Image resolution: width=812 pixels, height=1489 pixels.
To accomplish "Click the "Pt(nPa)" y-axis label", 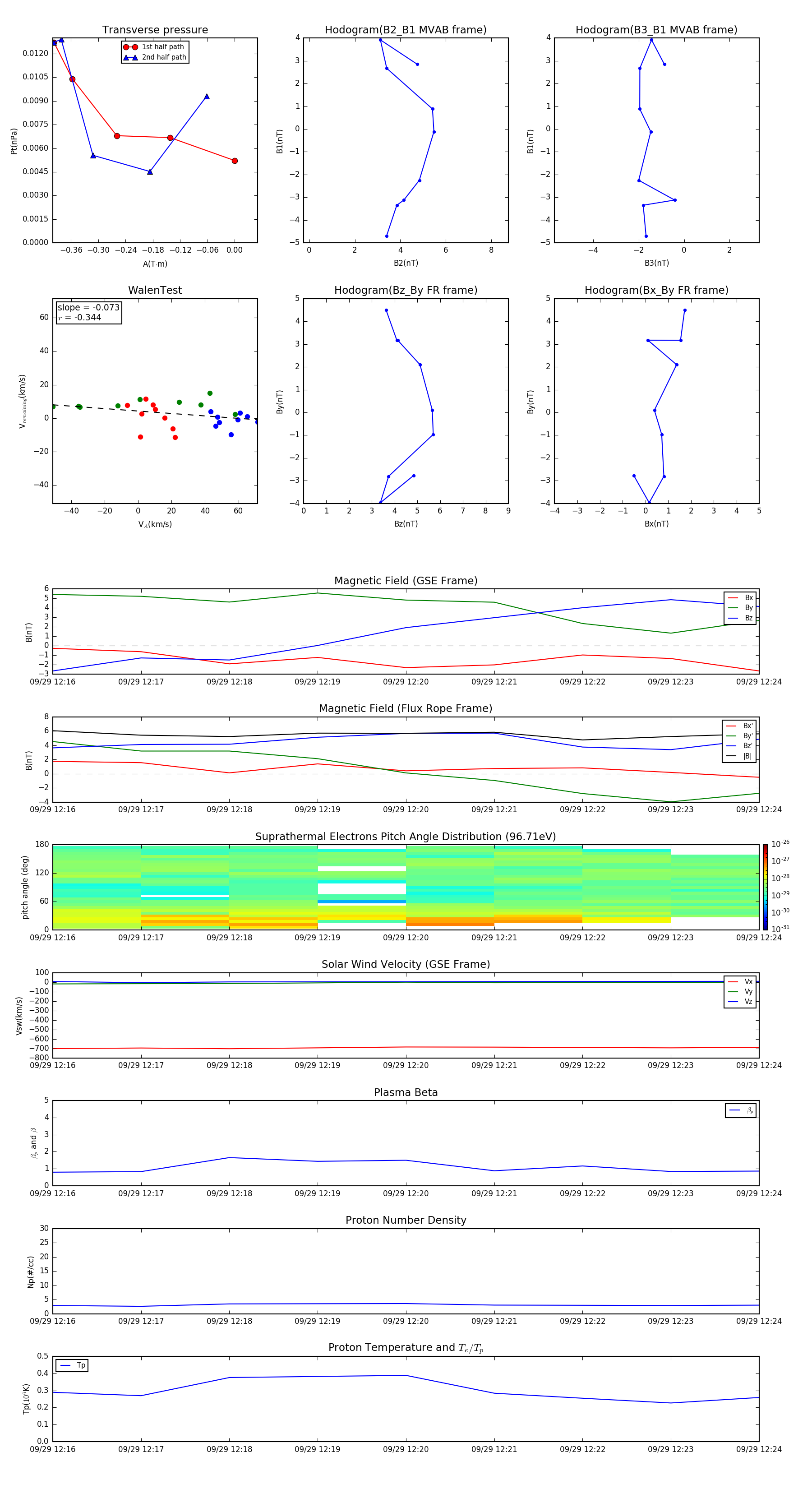I will point(14,141).
